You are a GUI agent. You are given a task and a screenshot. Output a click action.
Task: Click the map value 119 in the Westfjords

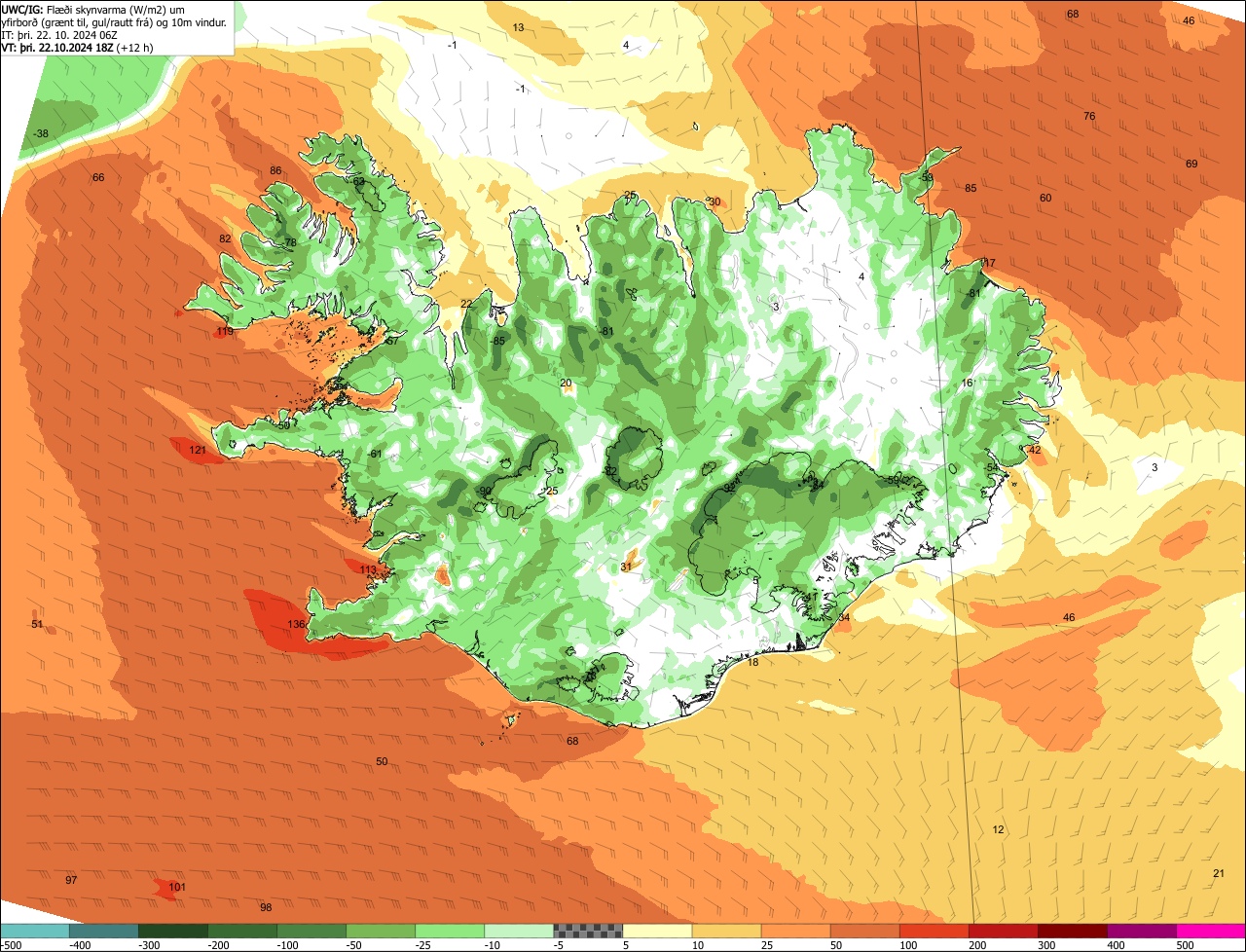pos(225,332)
